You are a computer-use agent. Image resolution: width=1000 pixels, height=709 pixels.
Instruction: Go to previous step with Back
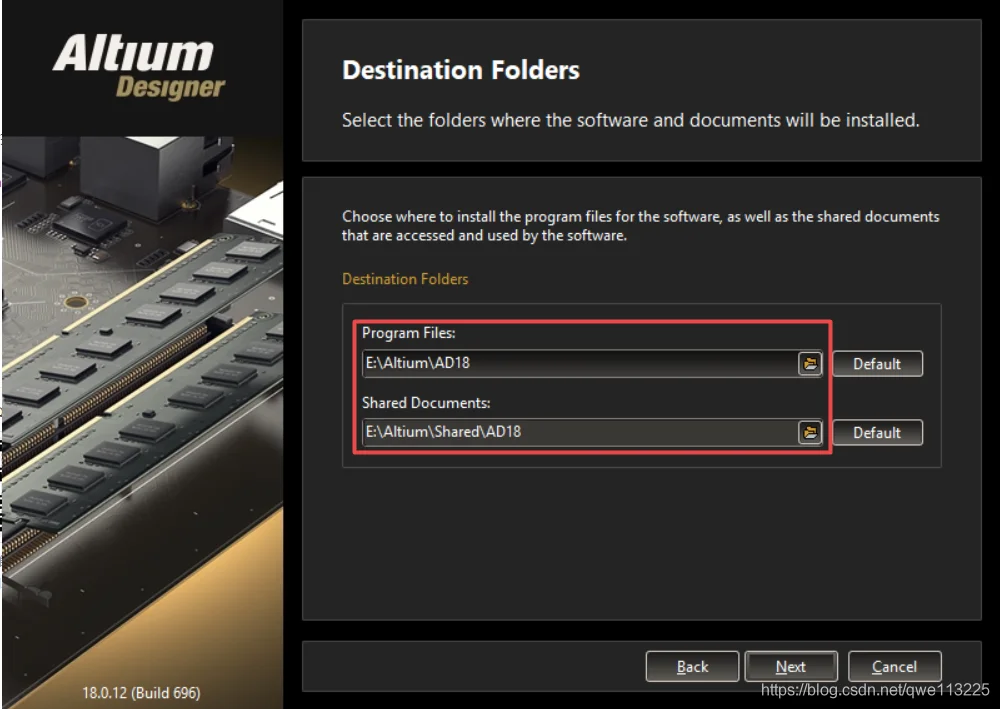pos(692,666)
